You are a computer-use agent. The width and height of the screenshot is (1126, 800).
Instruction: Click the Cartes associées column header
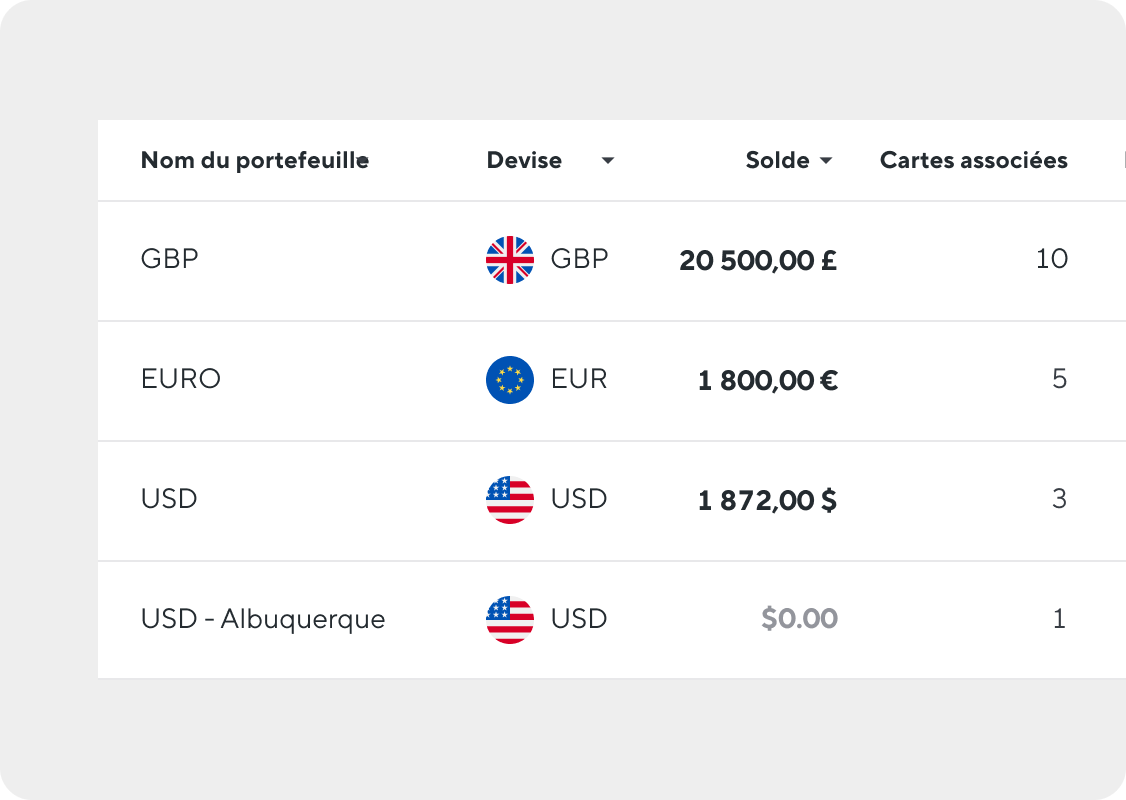(x=974, y=160)
